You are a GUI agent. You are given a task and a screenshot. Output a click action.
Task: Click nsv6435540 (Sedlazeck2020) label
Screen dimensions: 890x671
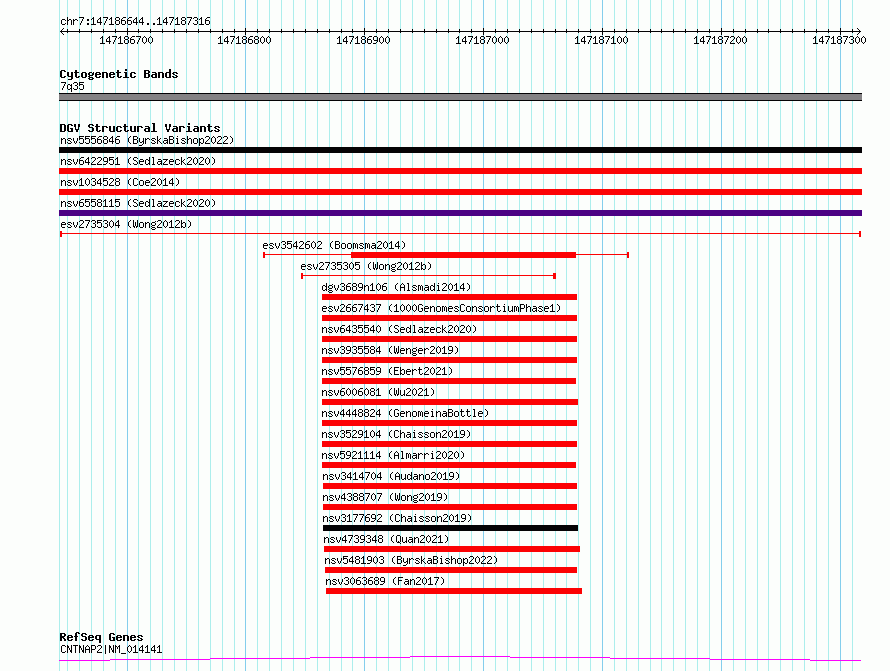click(399, 329)
